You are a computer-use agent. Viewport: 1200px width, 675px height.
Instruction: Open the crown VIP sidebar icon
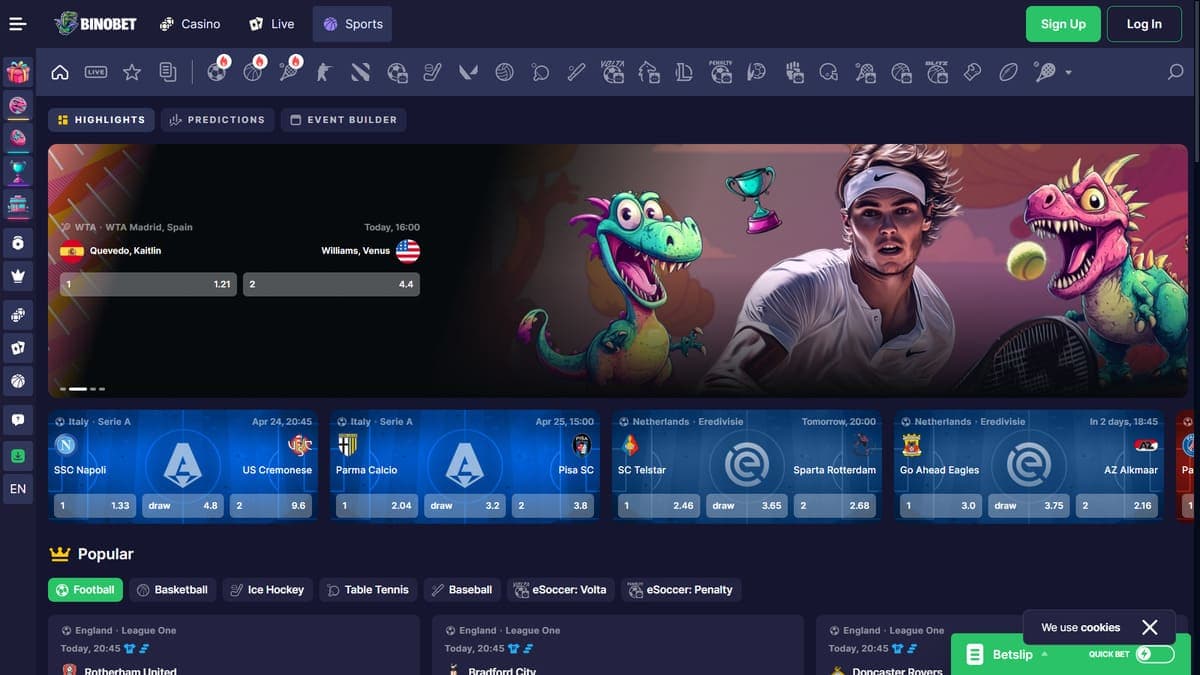[x=18, y=275]
